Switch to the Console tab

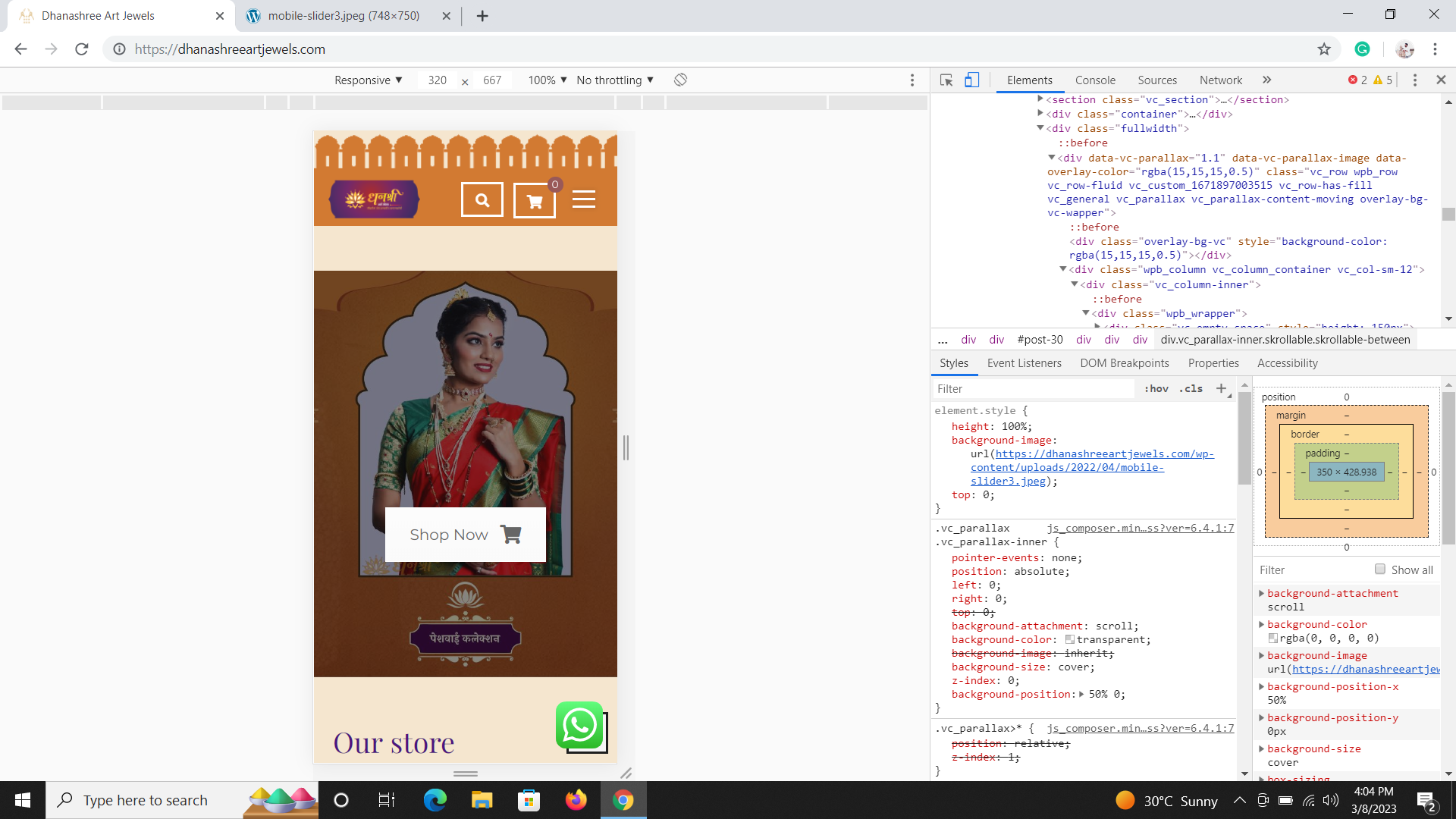(1095, 80)
